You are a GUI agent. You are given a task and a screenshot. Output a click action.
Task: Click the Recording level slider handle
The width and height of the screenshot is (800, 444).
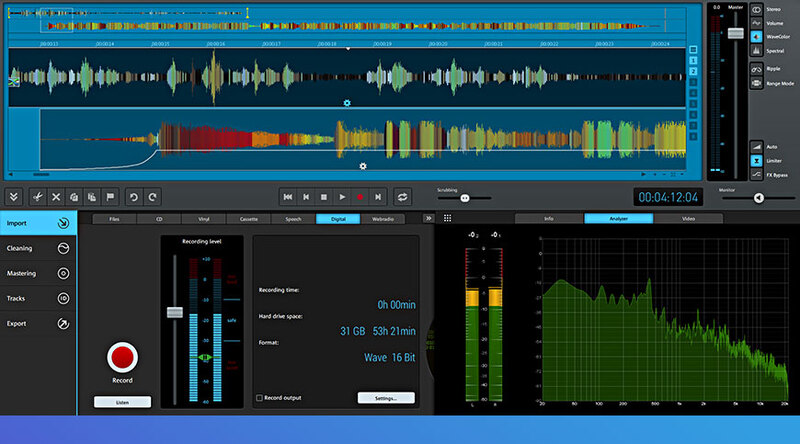click(174, 313)
